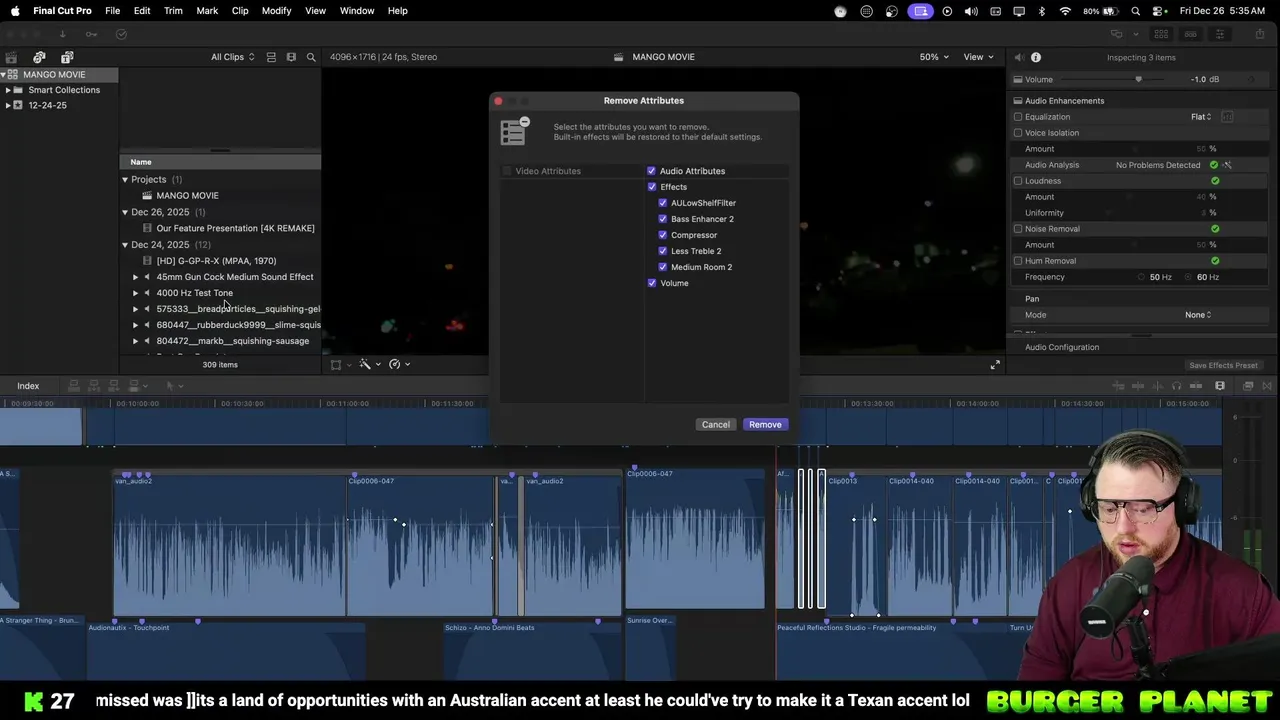Cancel the Remove Attributes dialog
1280x720 pixels.
click(x=716, y=425)
